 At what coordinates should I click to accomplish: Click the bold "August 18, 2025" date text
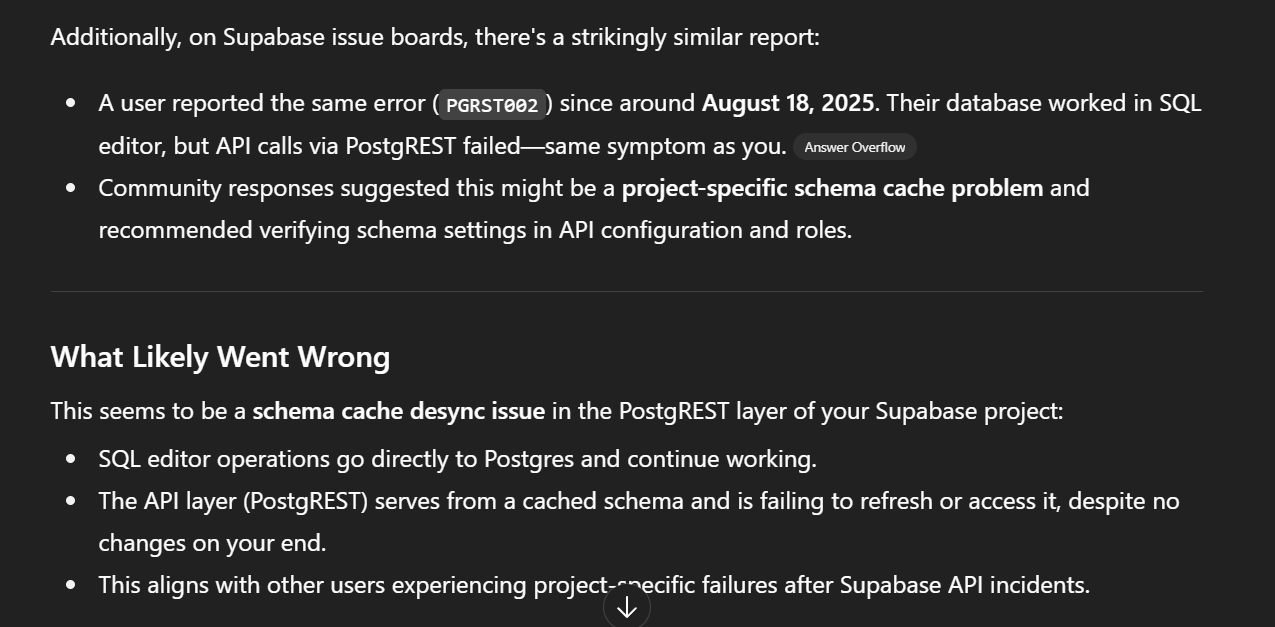788,103
